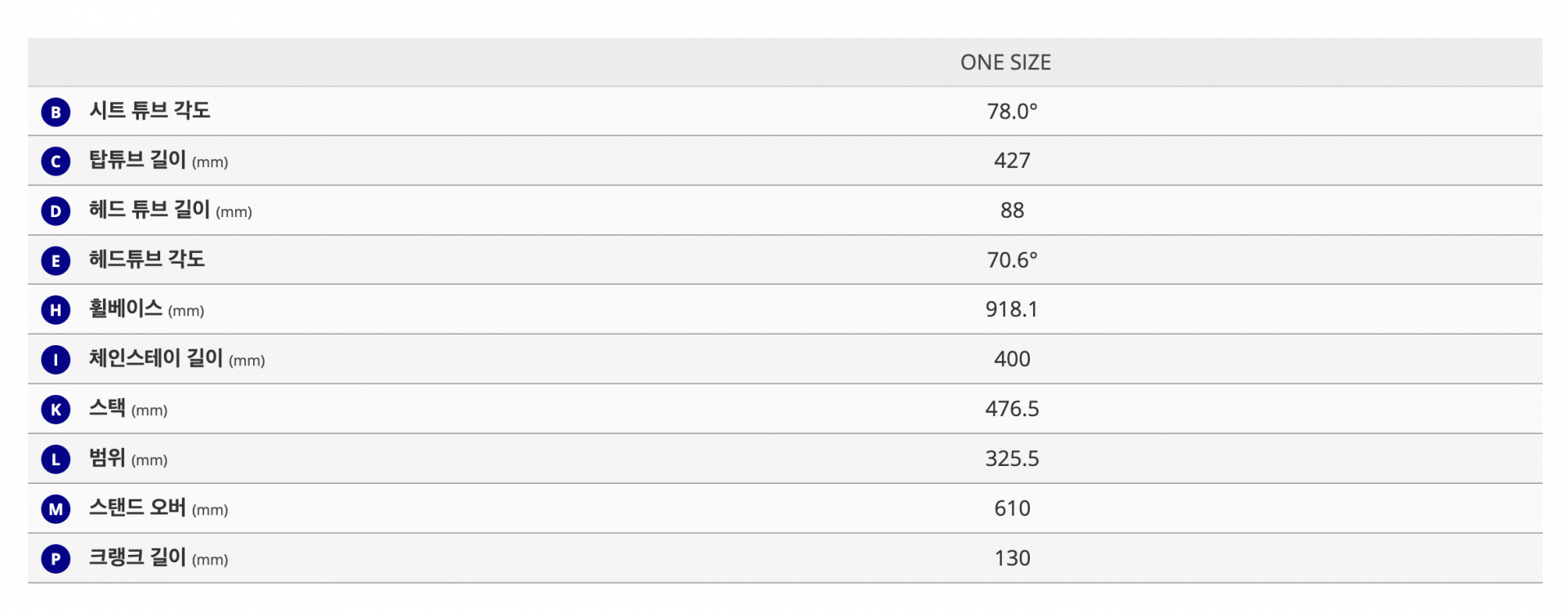The height and width of the screenshot is (612, 1568).
Task: Click the blue D badge icon
Action: 56,211
